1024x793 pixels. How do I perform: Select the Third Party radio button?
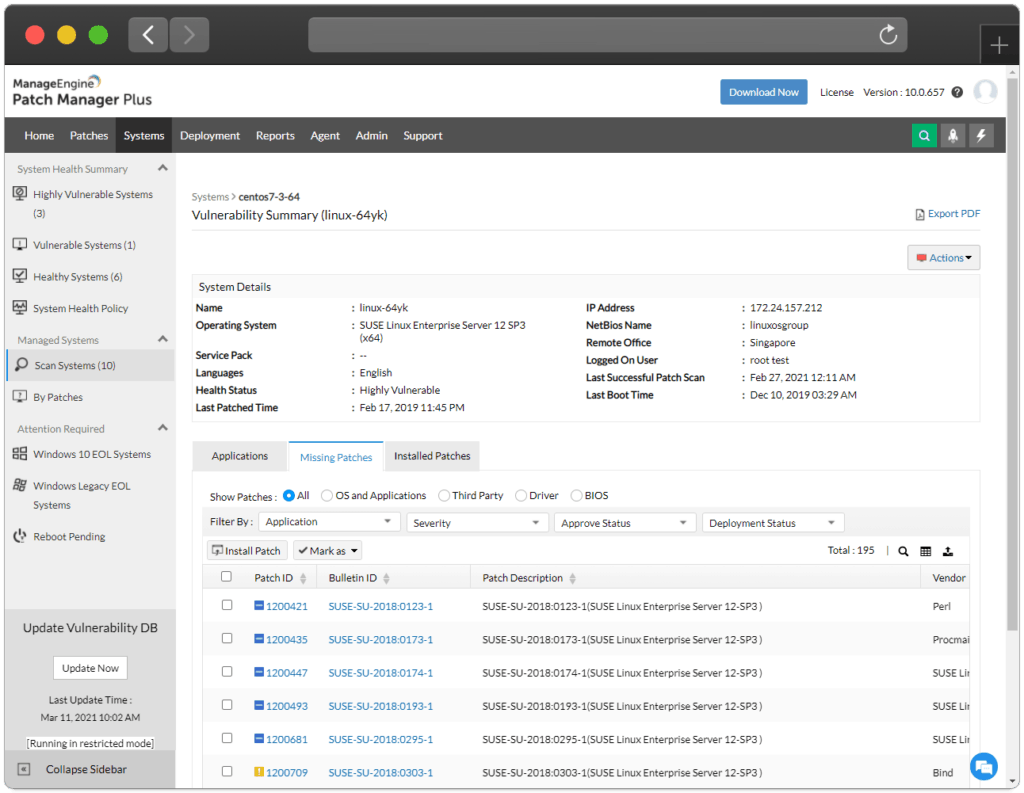point(444,496)
